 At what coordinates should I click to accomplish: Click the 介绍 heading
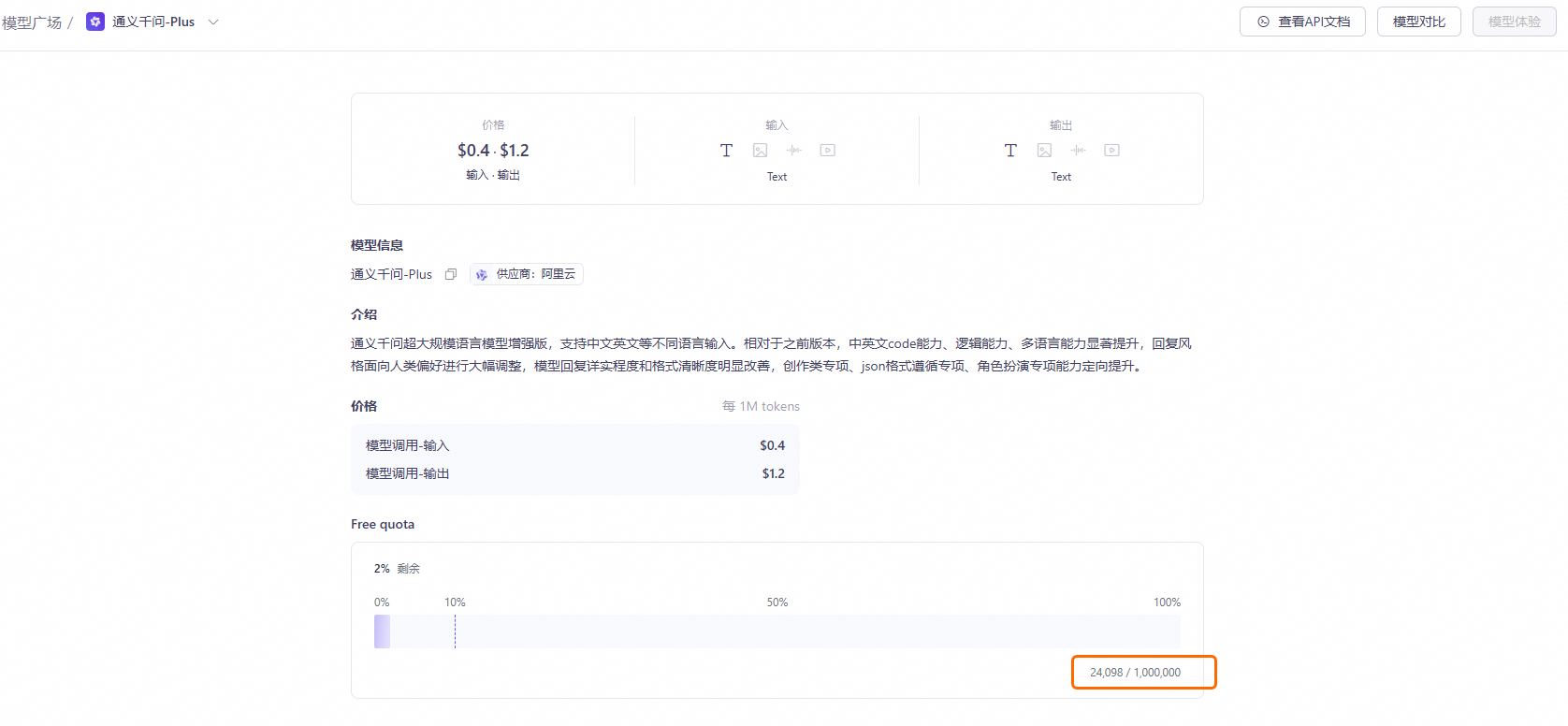[x=364, y=314]
